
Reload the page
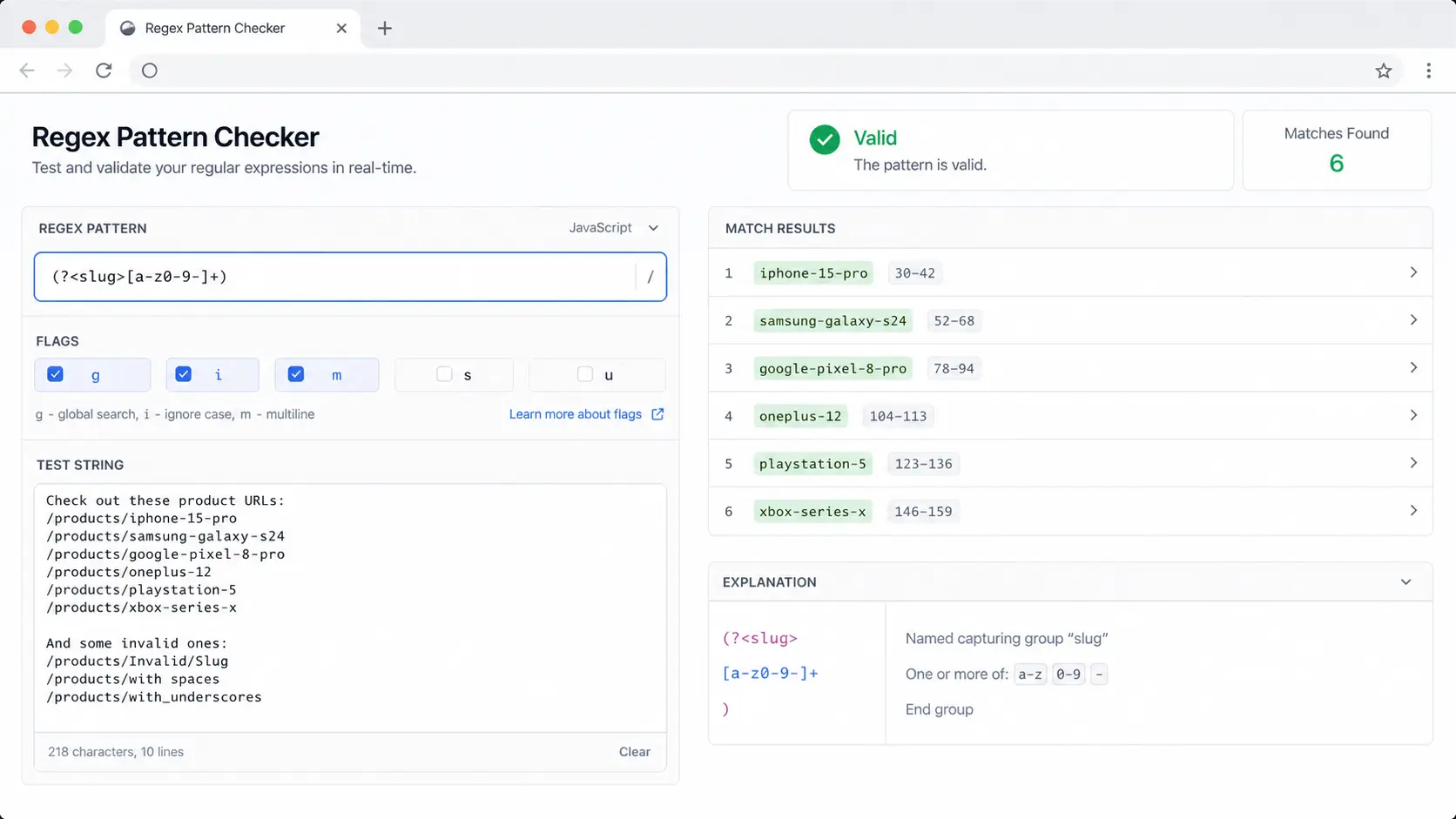(x=104, y=70)
